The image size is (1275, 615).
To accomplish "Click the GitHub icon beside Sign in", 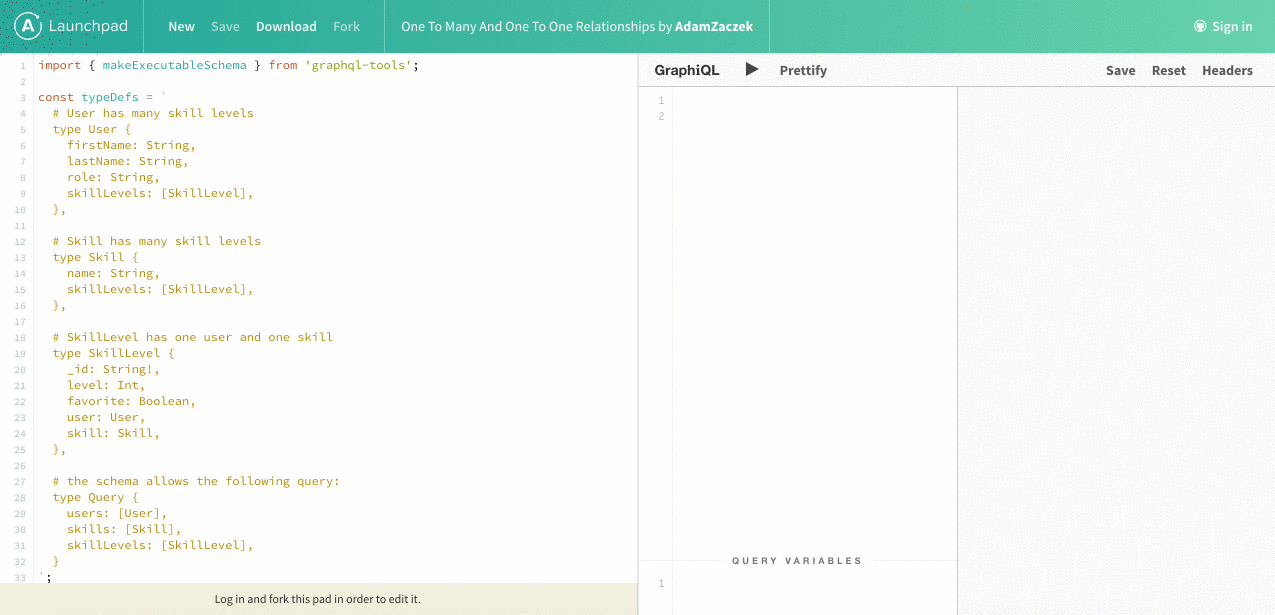I will pos(1200,27).
